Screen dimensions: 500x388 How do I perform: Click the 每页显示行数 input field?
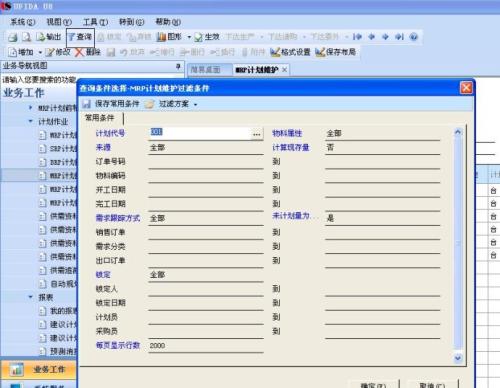point(206,346)
